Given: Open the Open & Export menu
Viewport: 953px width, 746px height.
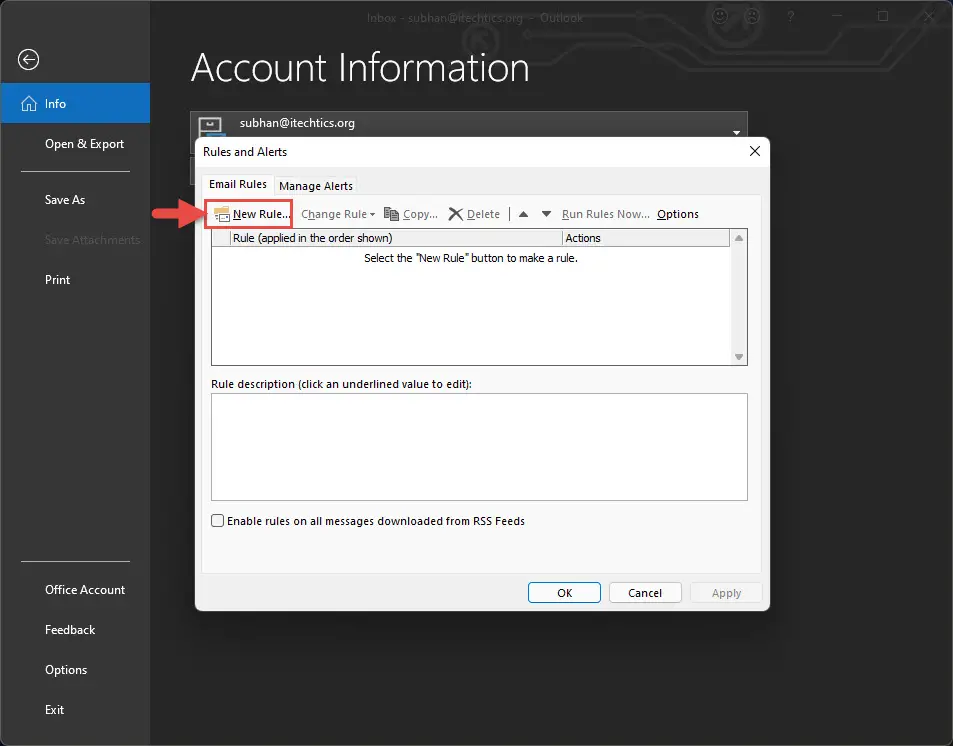Looking at the screenshot, I should tap(84, 143).
